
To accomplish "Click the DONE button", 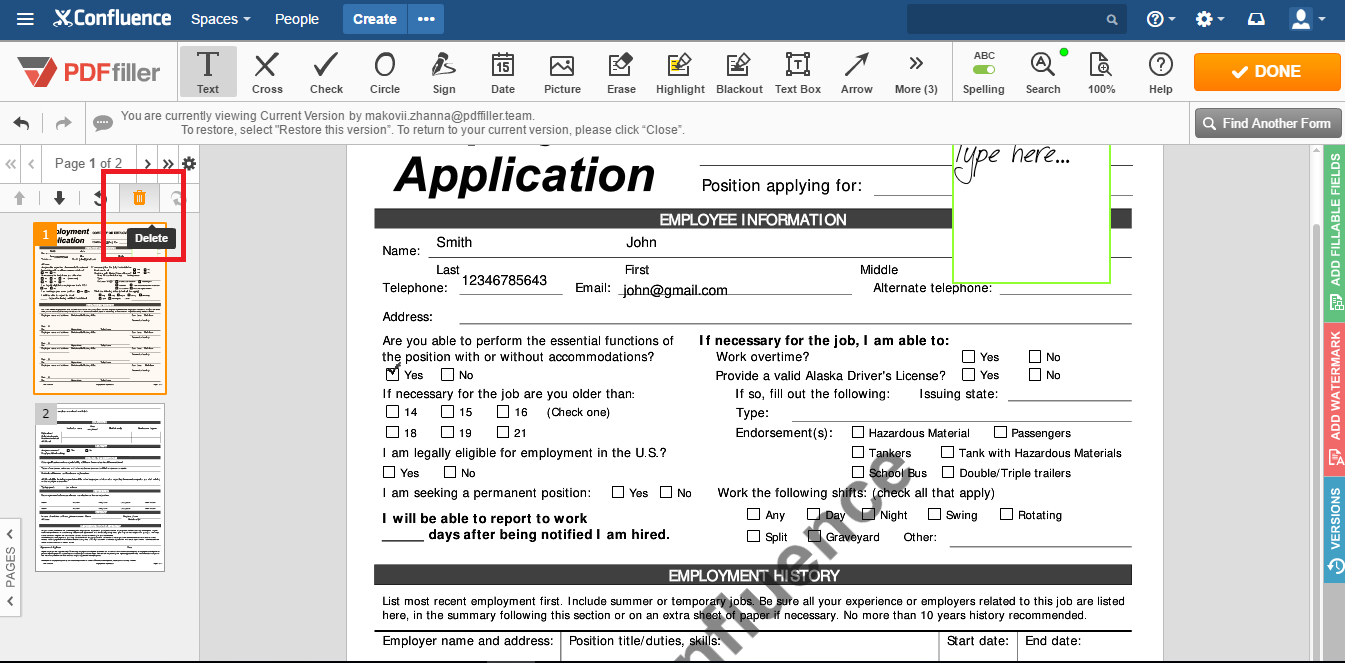I will (x=1267, y=71).
